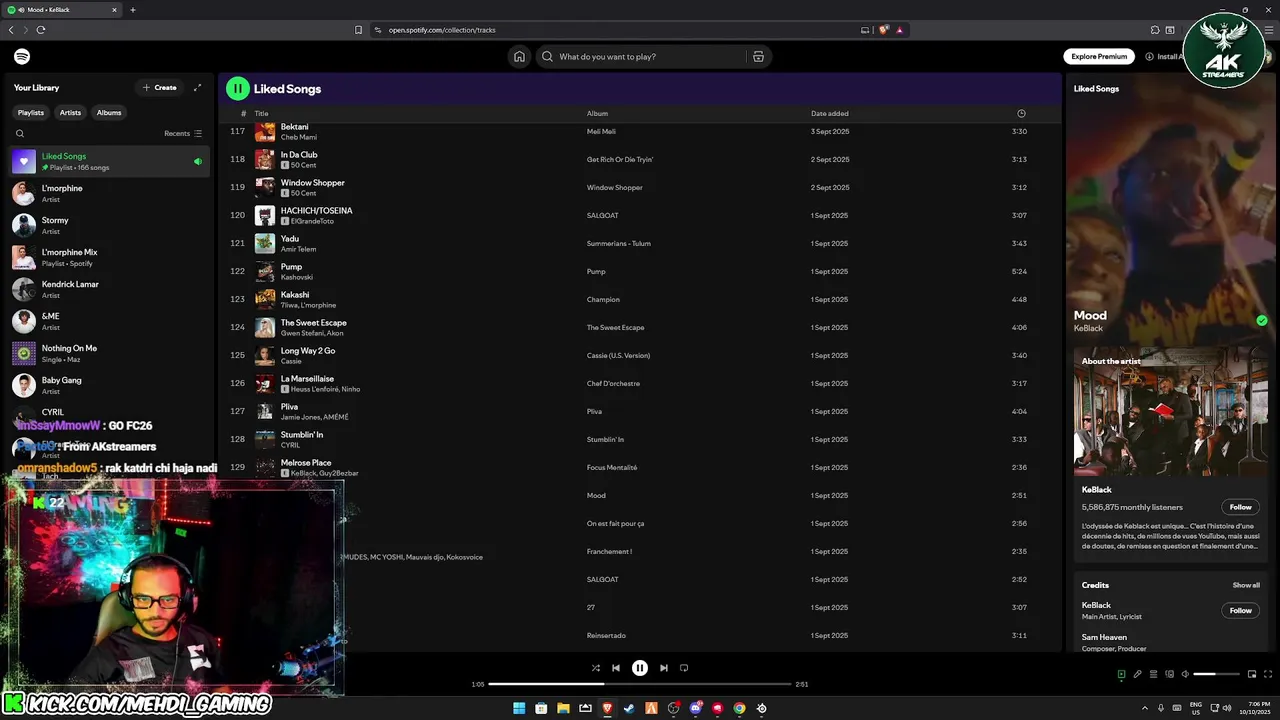1280x720 pixels.
Task: Open the Spotify home icon
Action: tap(519, 57)
